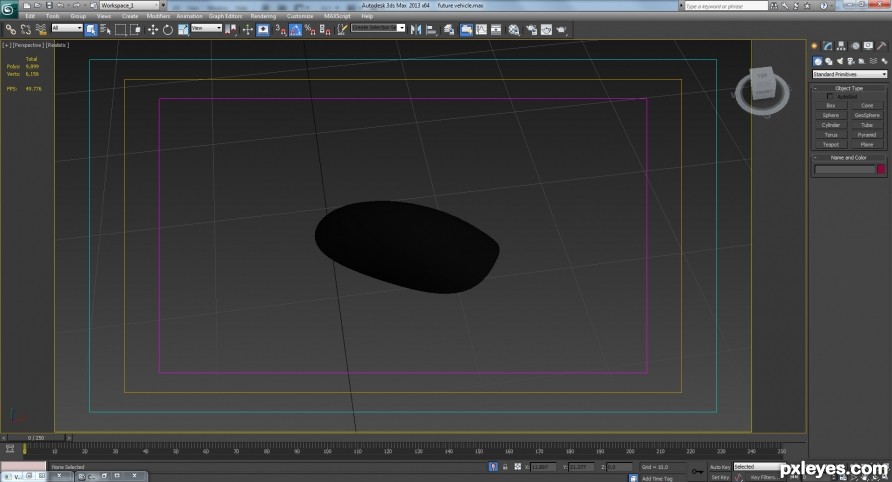Open Curve Editor from the toolbar
Screen dimensions: 892x482
click(x=481, y=30)
